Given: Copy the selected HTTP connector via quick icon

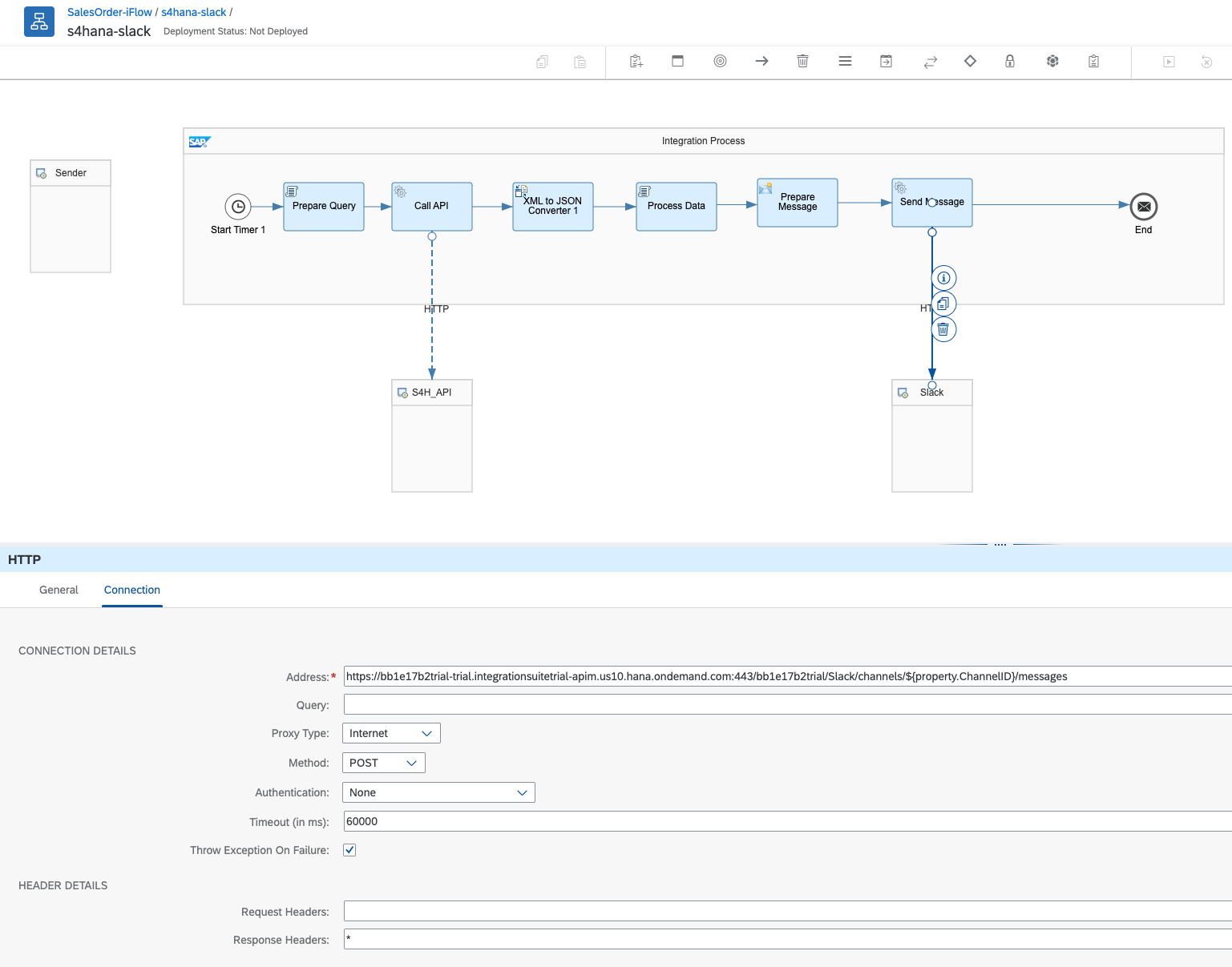Looking at the screenshot, I should click(x=943, y=304).
